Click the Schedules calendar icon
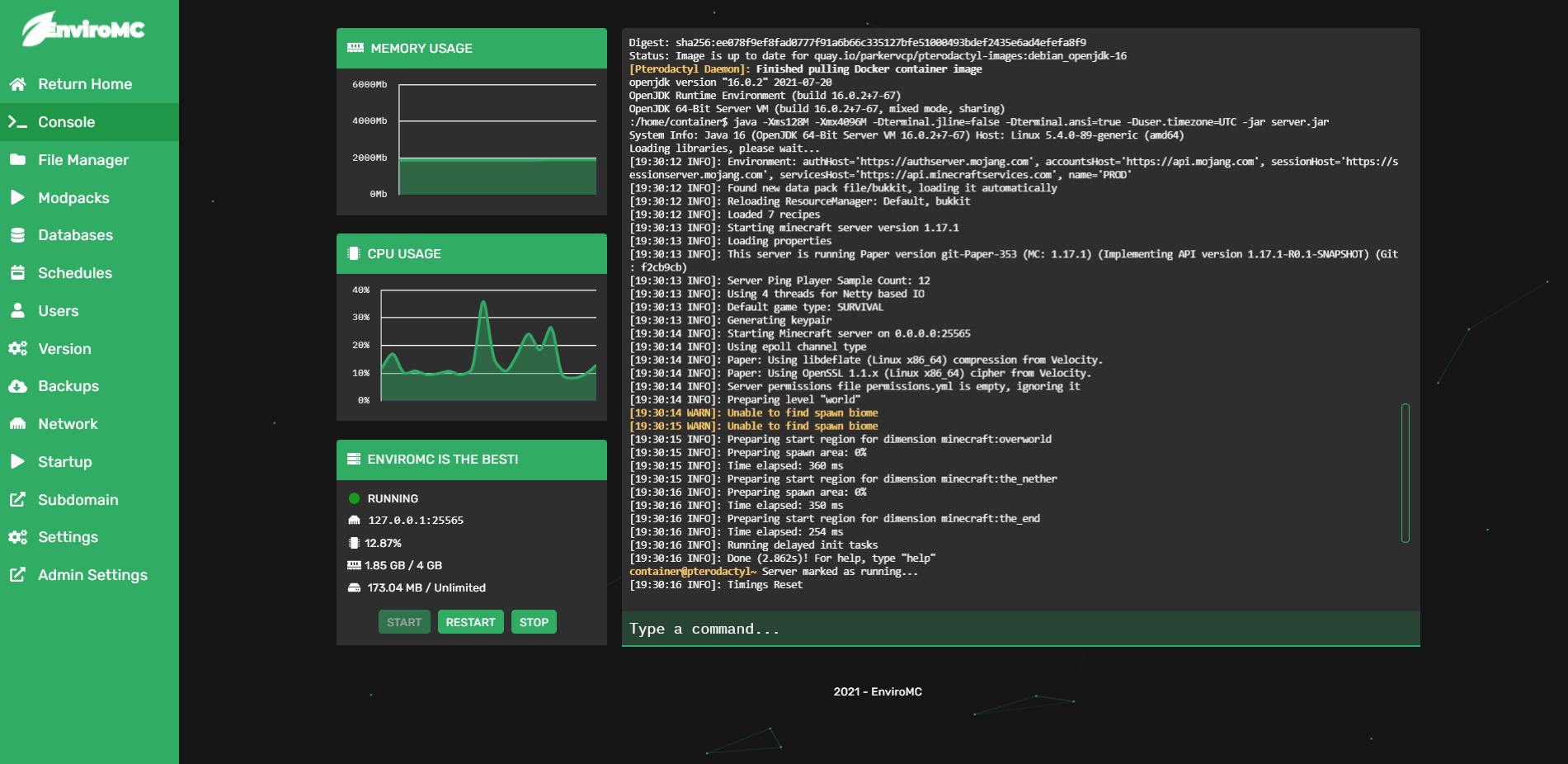Viewport: 1568px width, 764px height. tap(17, 273)
